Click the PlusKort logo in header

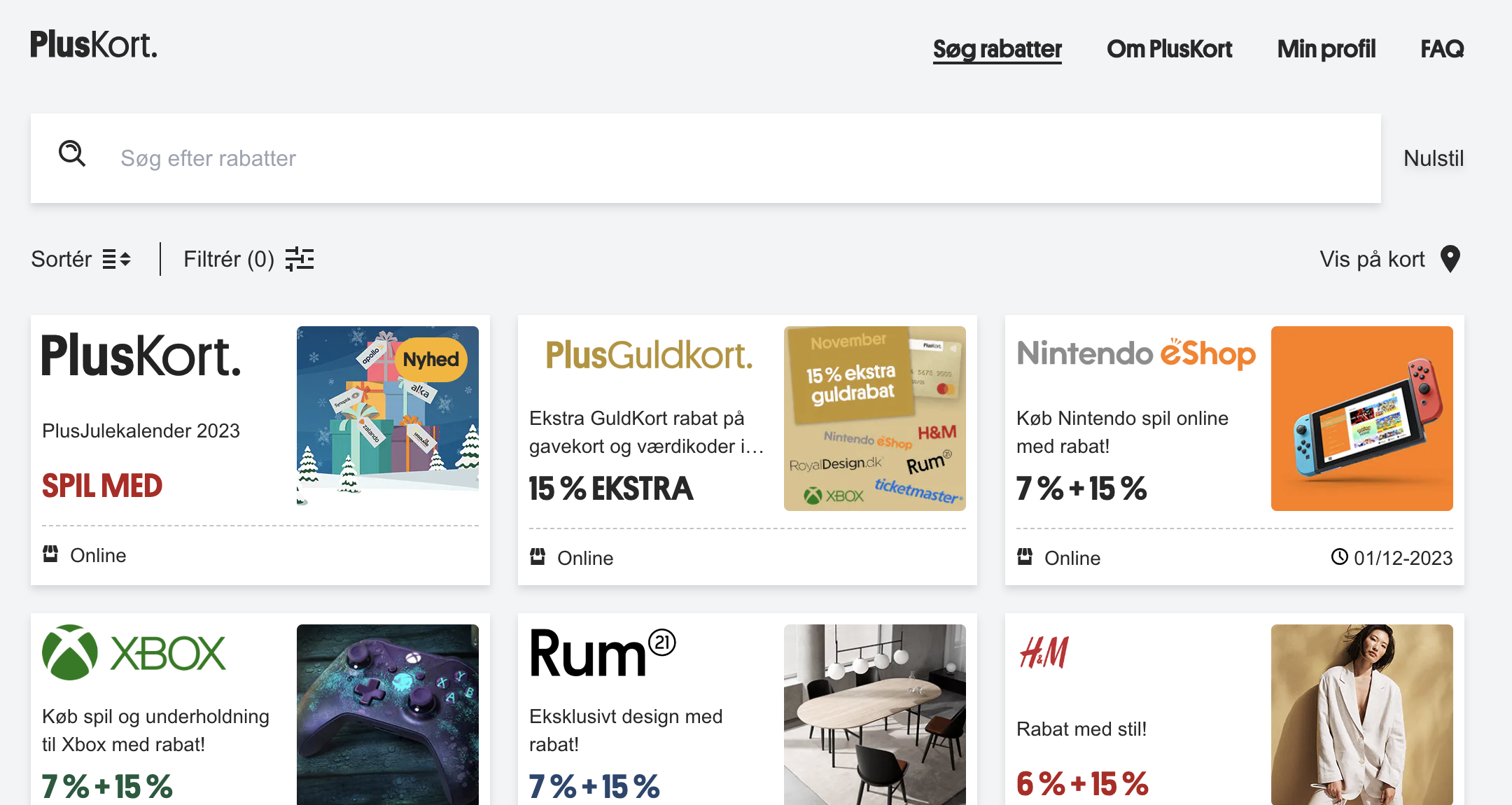(94, 45)
